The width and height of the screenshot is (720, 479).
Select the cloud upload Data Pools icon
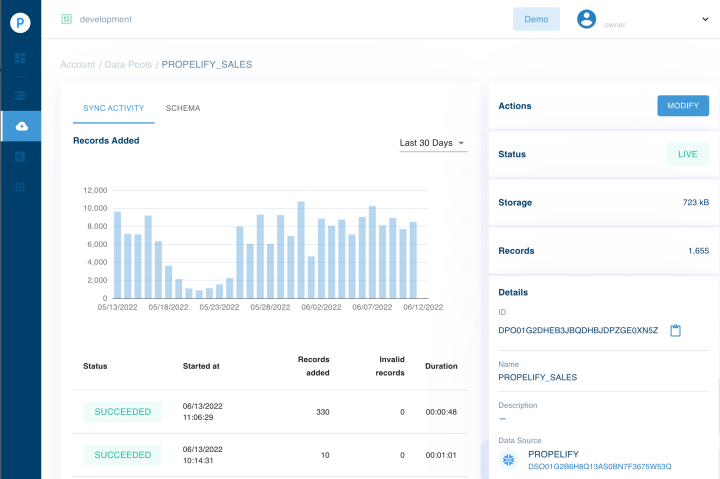[22, 126]
